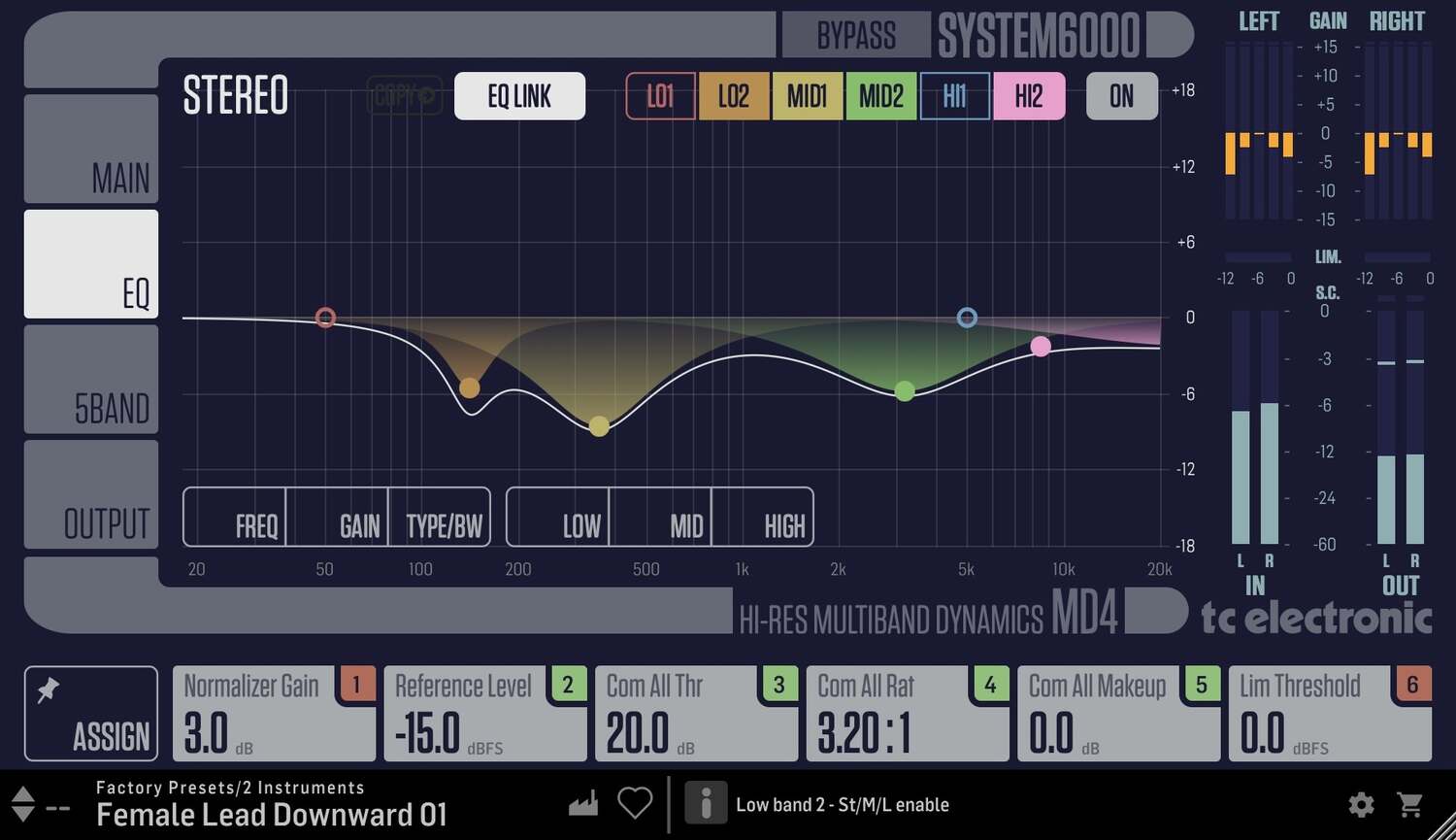This screenshot has width=1456, height=840.
Task: Open the info panel via the i icon
Action: 706,803
